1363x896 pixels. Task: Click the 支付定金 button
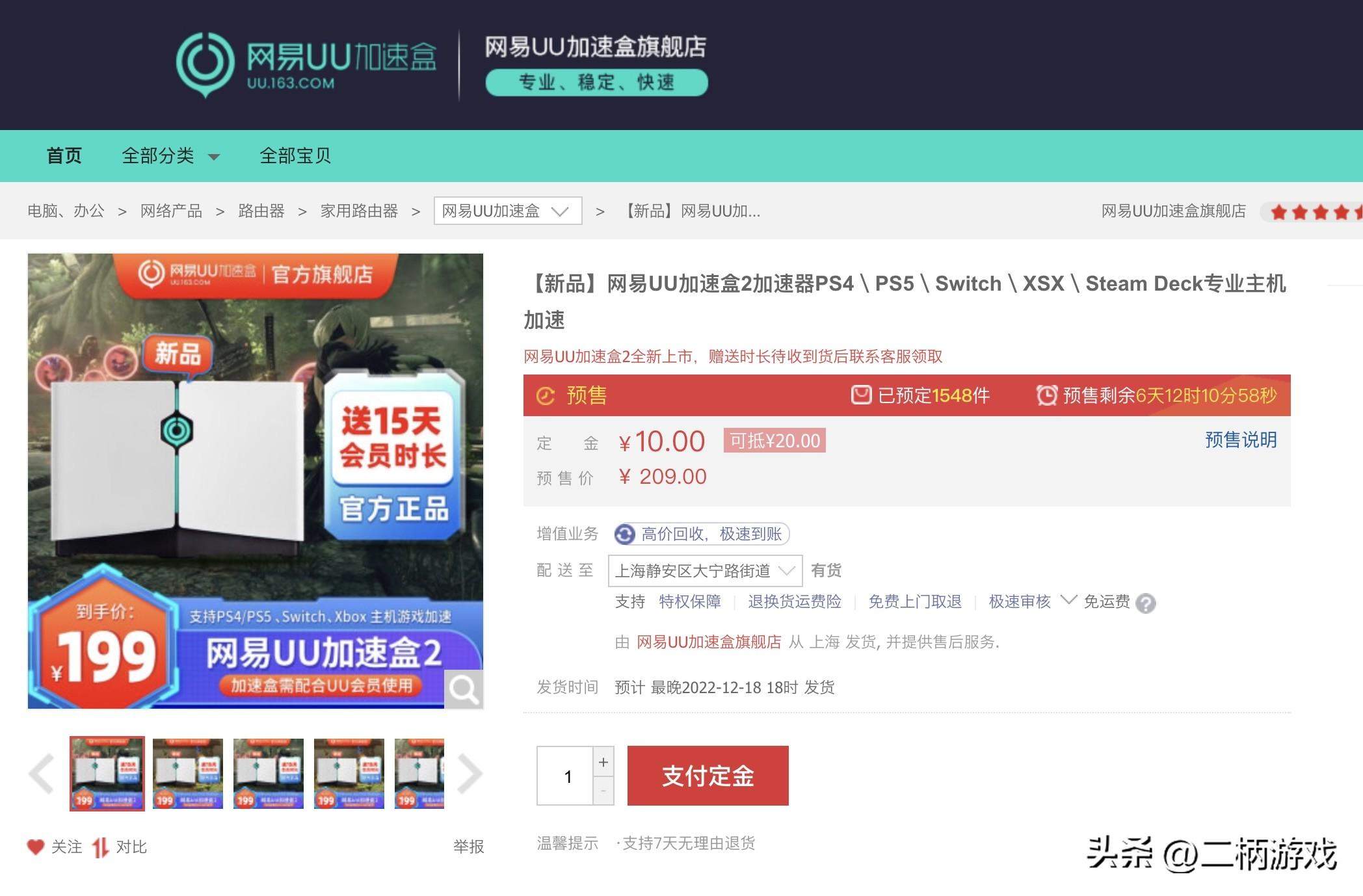(x=708, y=776)
